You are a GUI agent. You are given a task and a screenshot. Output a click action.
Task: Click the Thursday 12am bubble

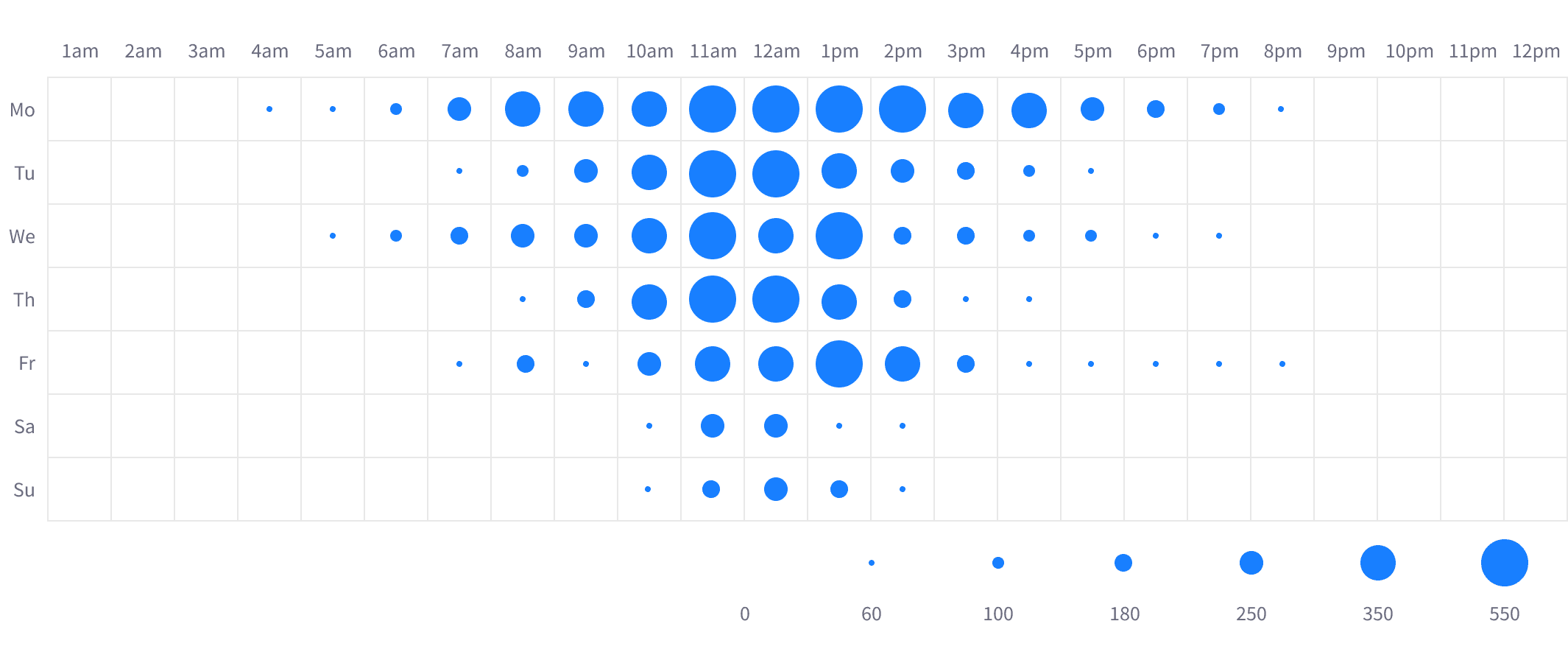point(775,299)
